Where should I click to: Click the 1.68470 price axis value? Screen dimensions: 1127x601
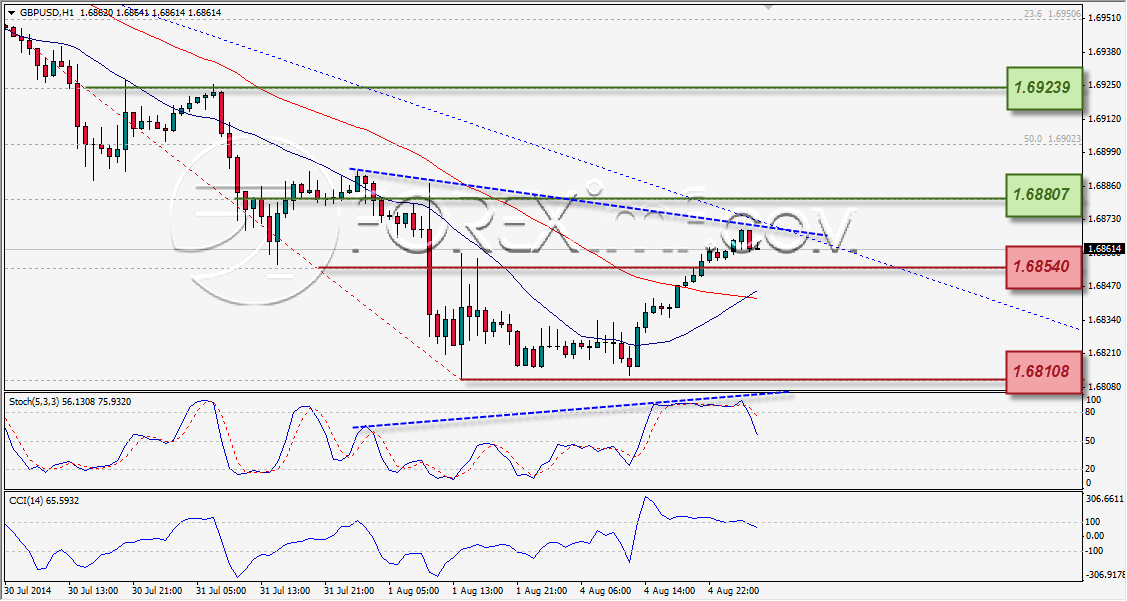click(1104, 286)
